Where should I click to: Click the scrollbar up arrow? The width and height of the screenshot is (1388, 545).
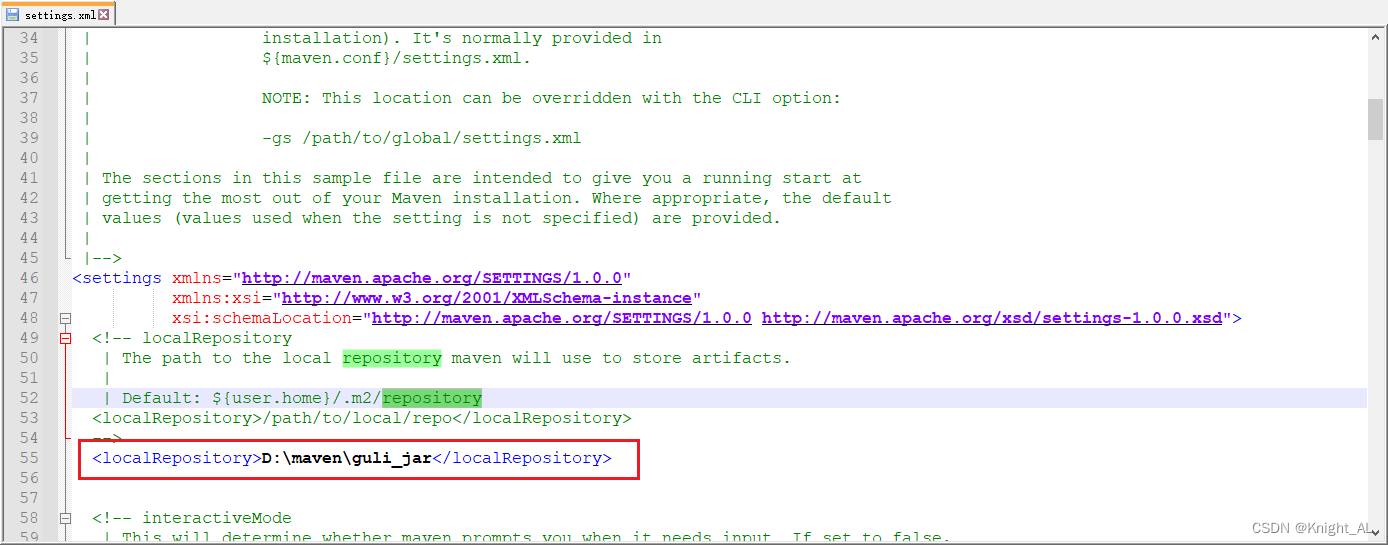point(1376,36)
